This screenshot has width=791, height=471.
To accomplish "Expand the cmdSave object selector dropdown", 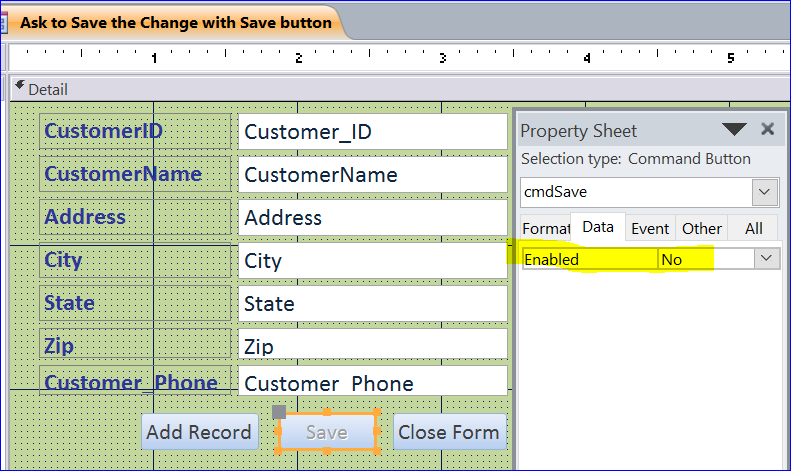I will [x=765, y=192].
